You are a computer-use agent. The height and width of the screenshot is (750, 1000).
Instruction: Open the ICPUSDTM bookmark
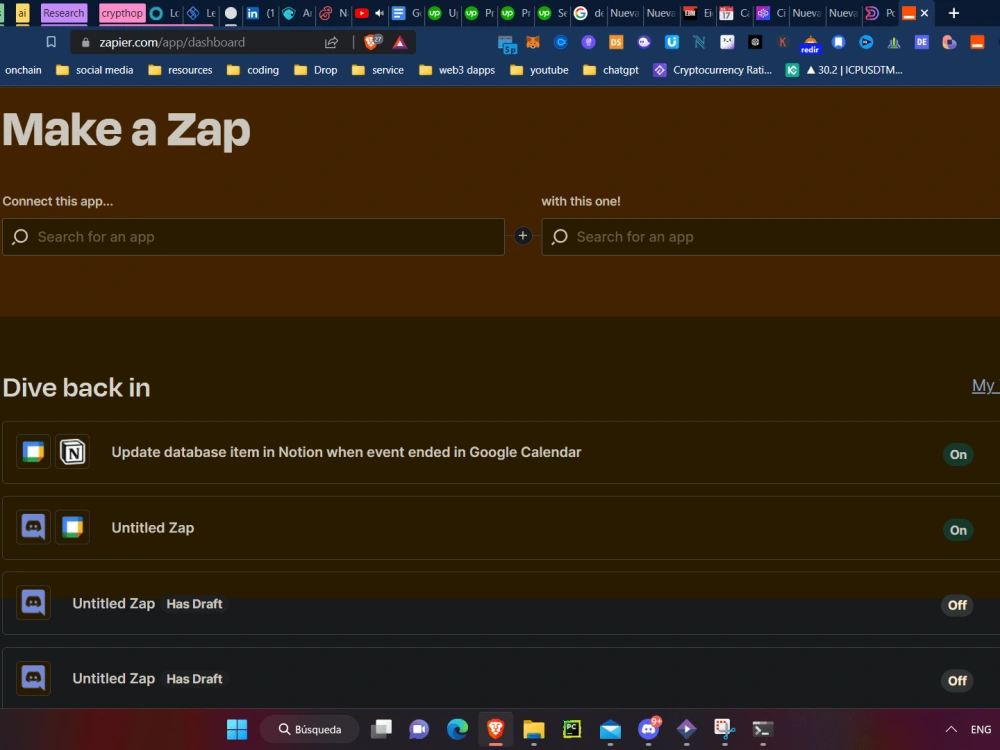click(x=844, y=70)
